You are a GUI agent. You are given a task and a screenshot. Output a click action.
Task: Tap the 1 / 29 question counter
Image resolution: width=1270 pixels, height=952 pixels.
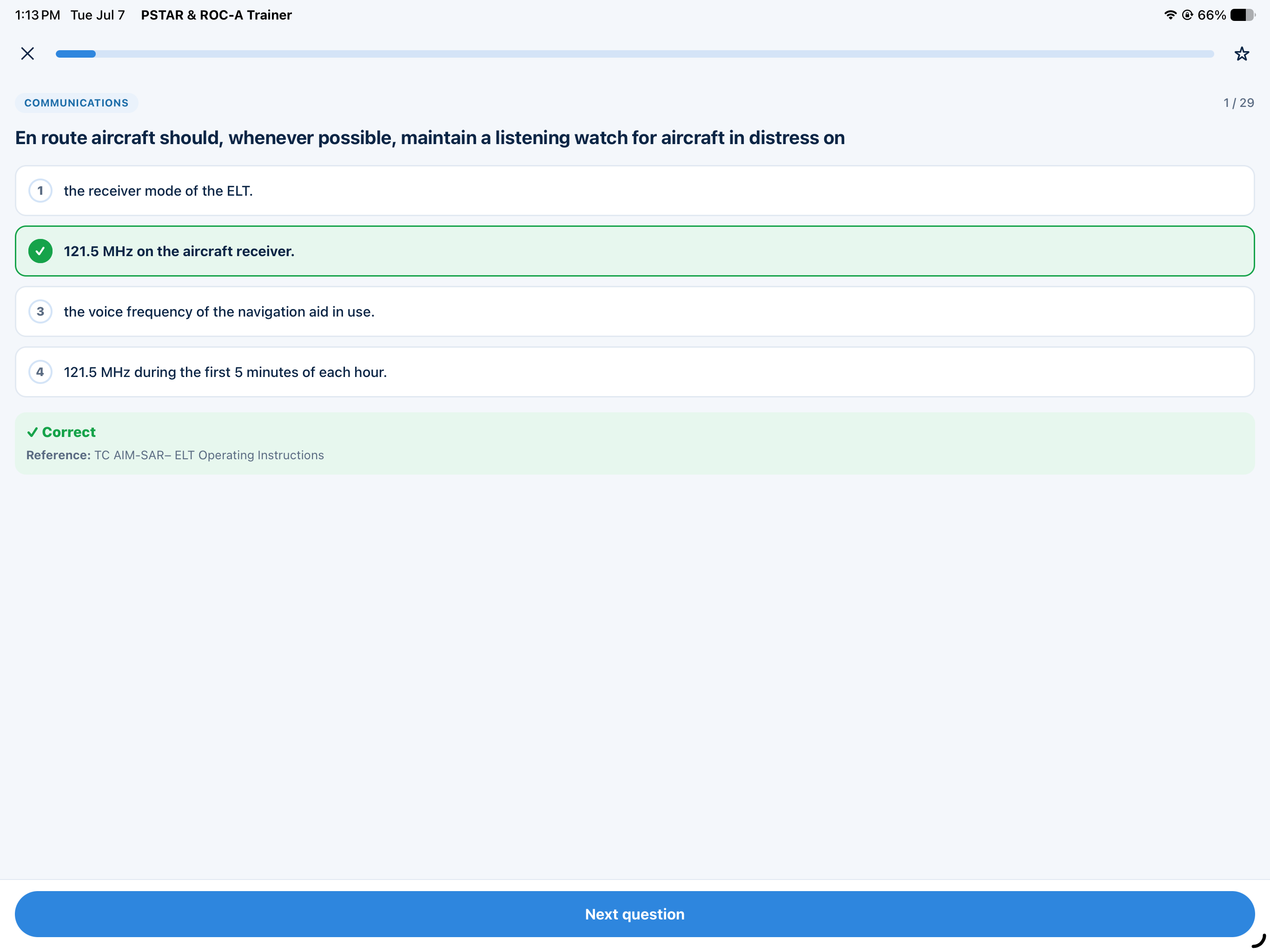click(1238, 103)
